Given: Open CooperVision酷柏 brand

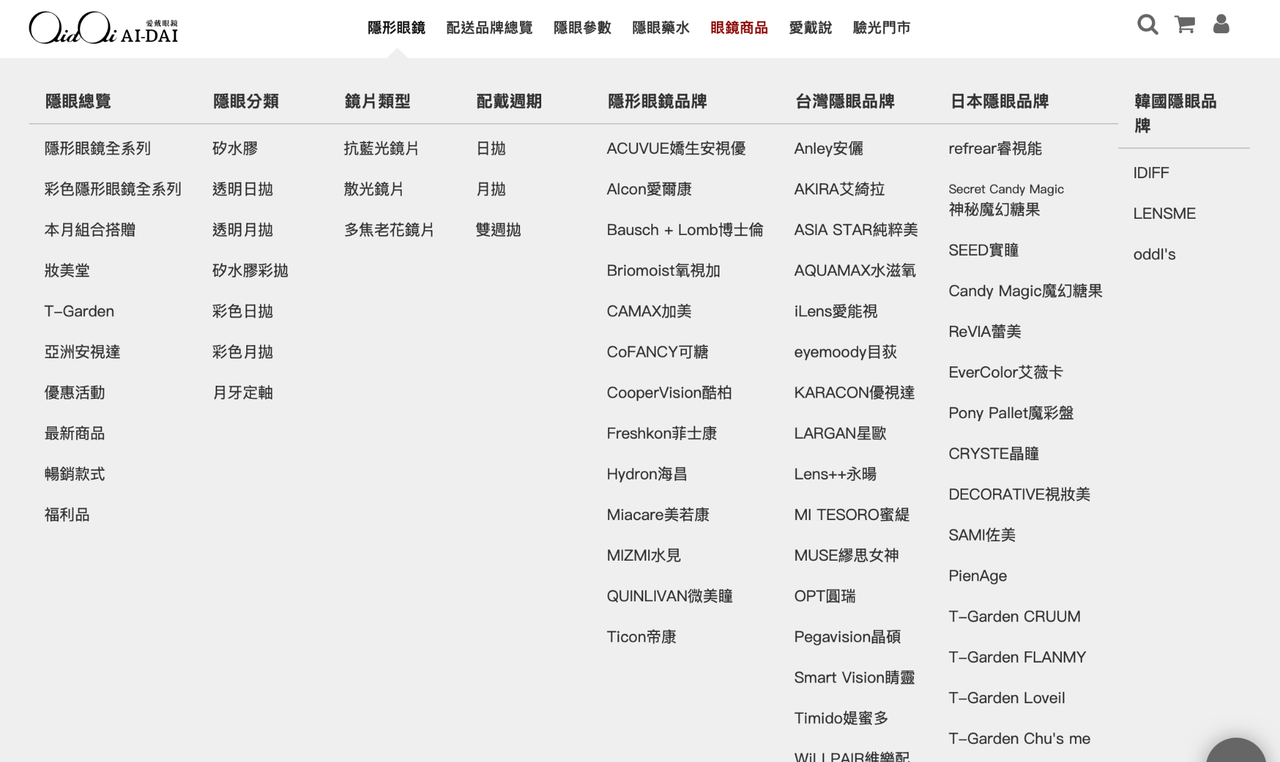Looking at the screenshot, I should tap(669, 393).
